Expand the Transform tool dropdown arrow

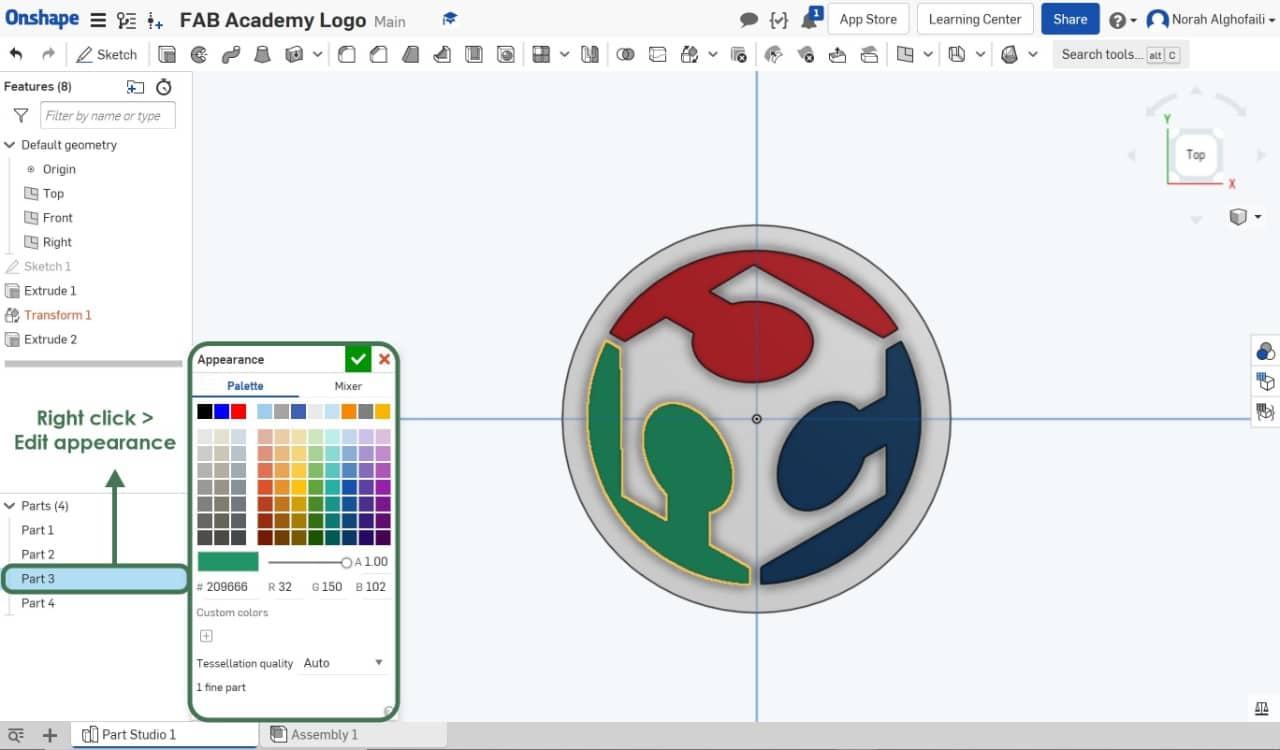pos(712,54)
